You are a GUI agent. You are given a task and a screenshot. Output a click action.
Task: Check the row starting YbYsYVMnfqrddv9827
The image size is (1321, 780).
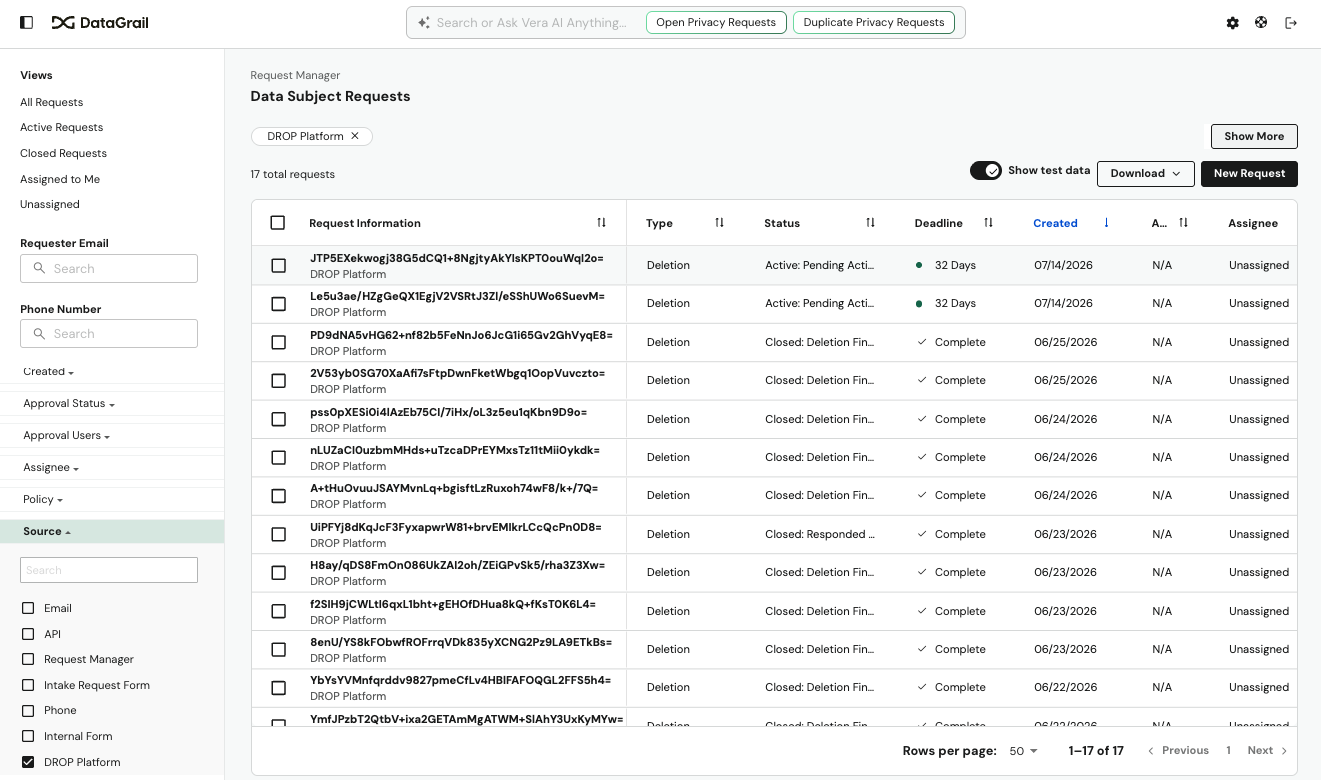[278, 687]
